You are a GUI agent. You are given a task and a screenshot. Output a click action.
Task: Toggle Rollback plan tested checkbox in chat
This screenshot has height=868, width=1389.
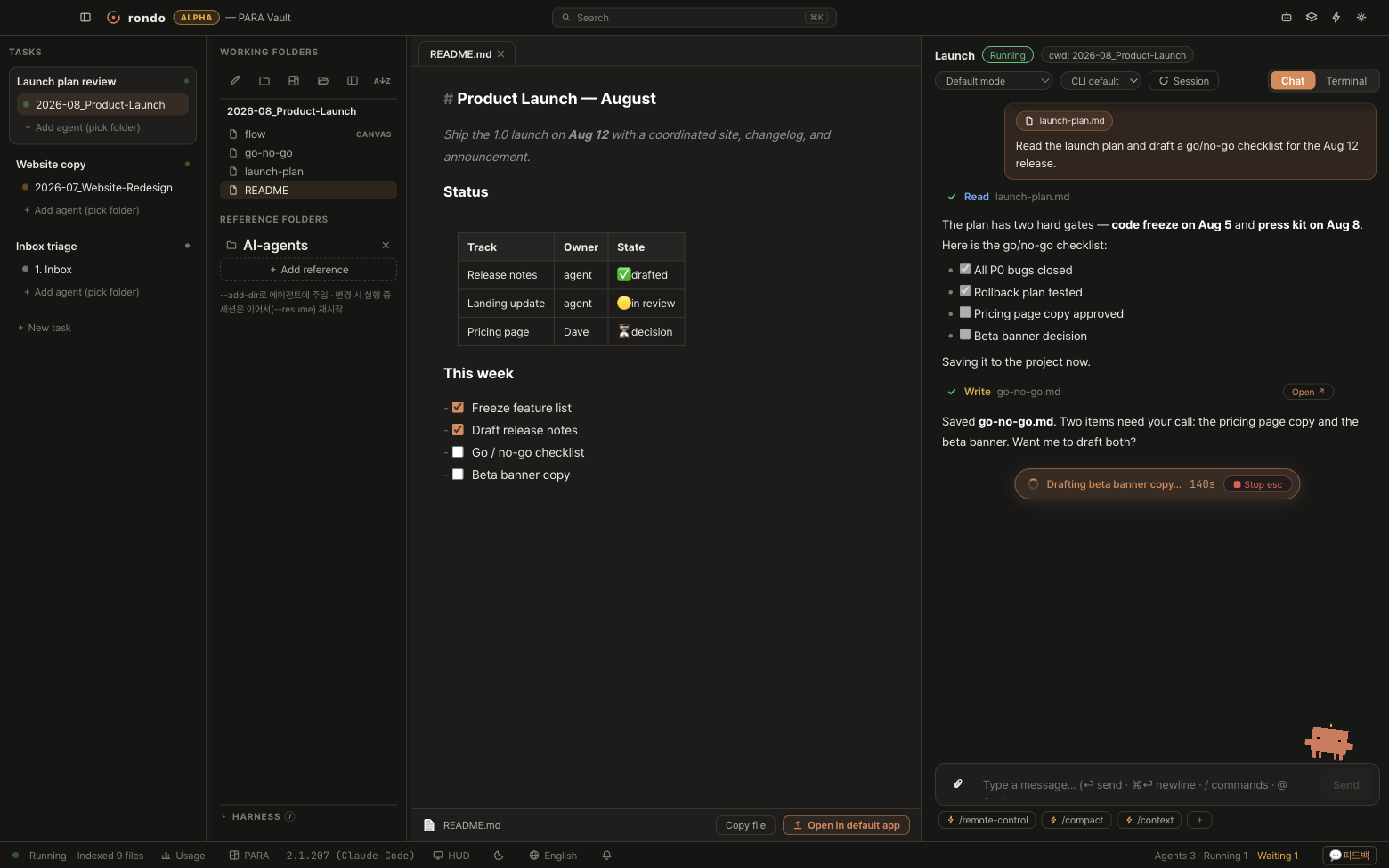965,291
